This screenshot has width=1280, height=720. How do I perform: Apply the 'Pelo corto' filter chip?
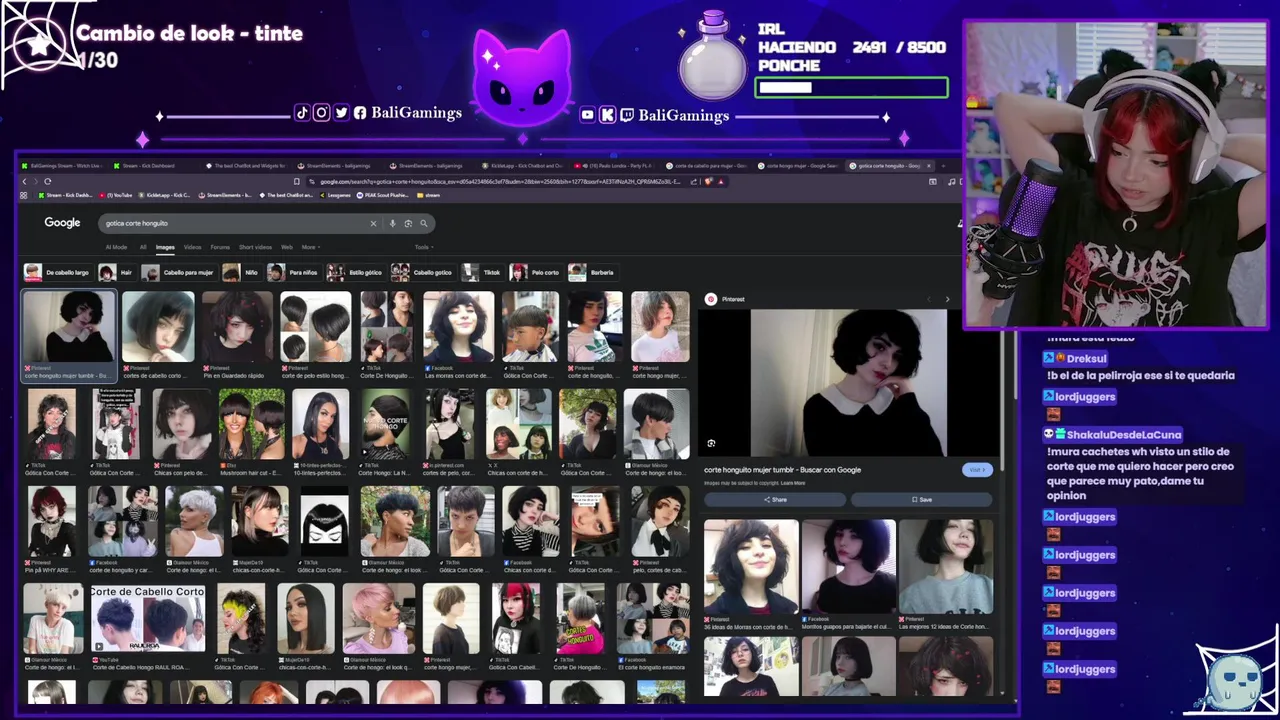(535, 272)
